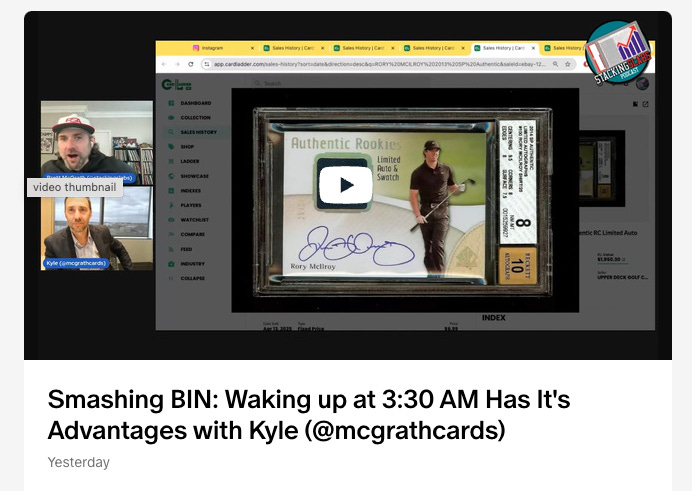Image resolution: width=692 pixels, height=491 pixels.
Task: Click 'DASHBOARD' in the Card Ladder sidebar
Action: [196, 103]
